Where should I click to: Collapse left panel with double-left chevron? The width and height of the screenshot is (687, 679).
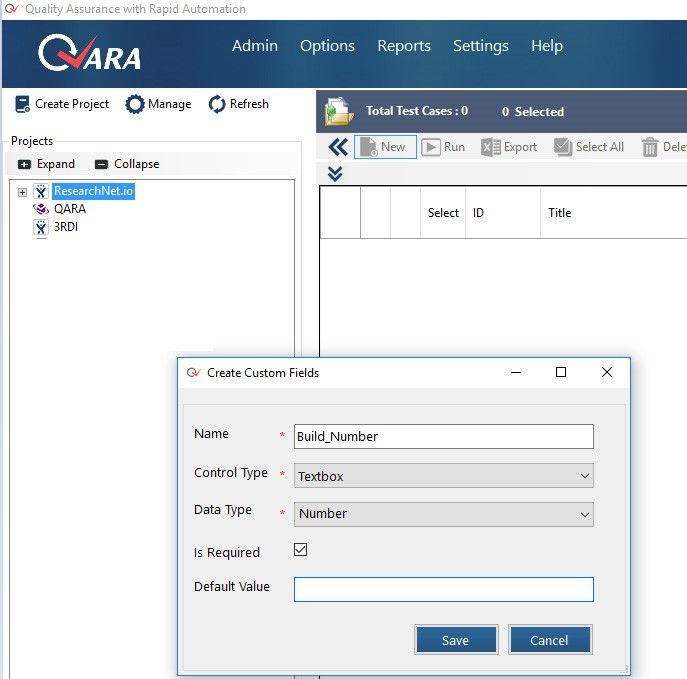pos(338,147)
